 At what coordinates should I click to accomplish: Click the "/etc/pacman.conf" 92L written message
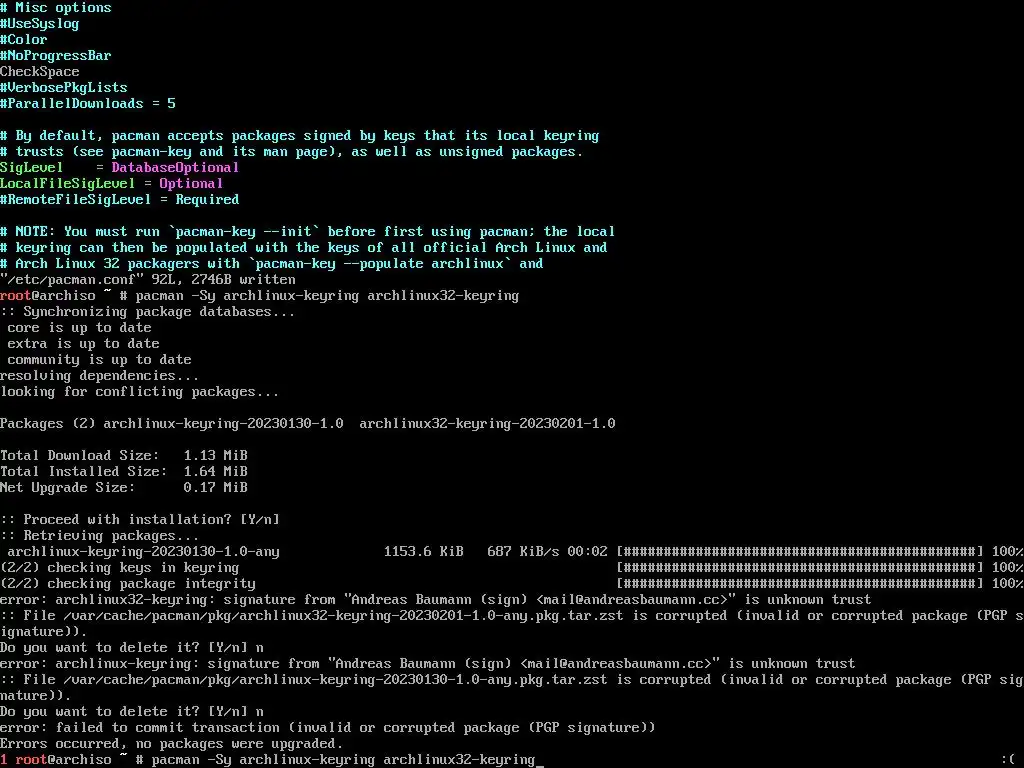[x=148, y=280]
